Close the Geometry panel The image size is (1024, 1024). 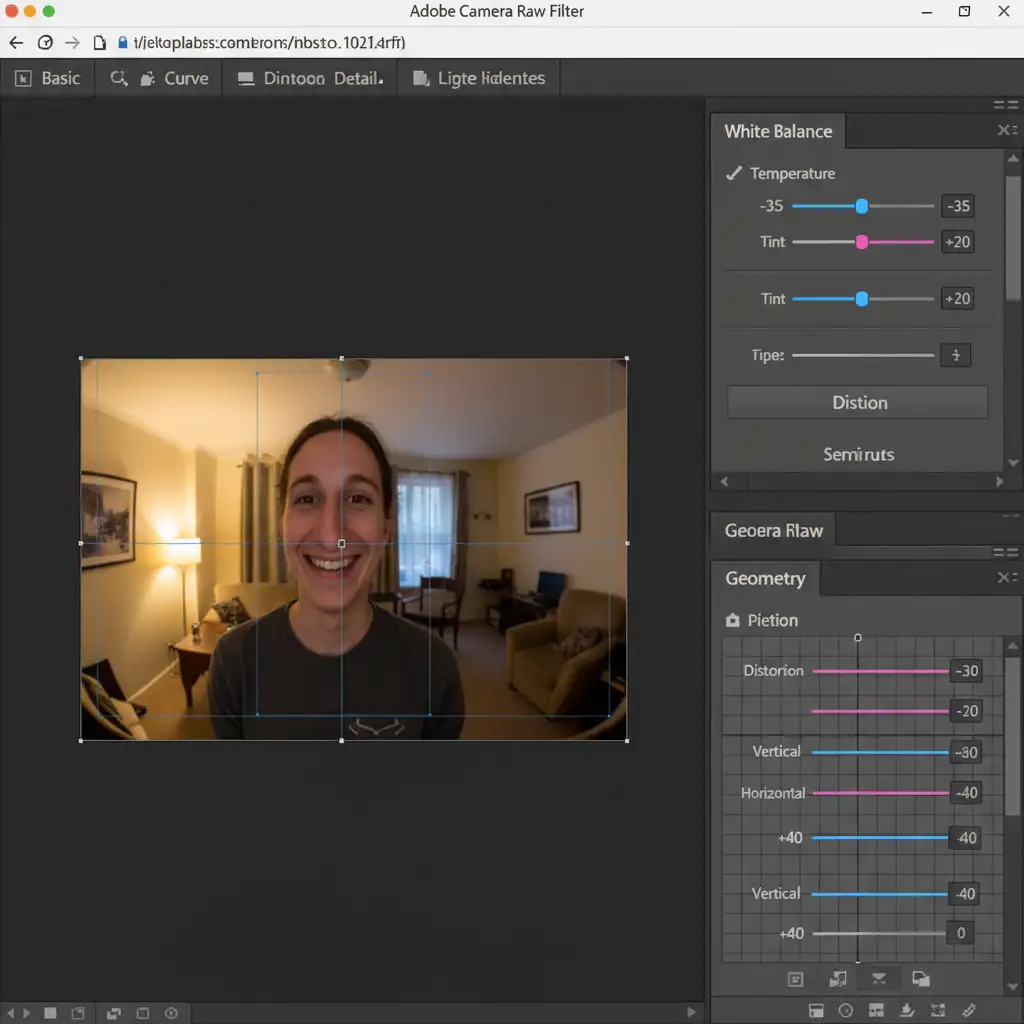pyautogui.click(x=1006, y=578)
